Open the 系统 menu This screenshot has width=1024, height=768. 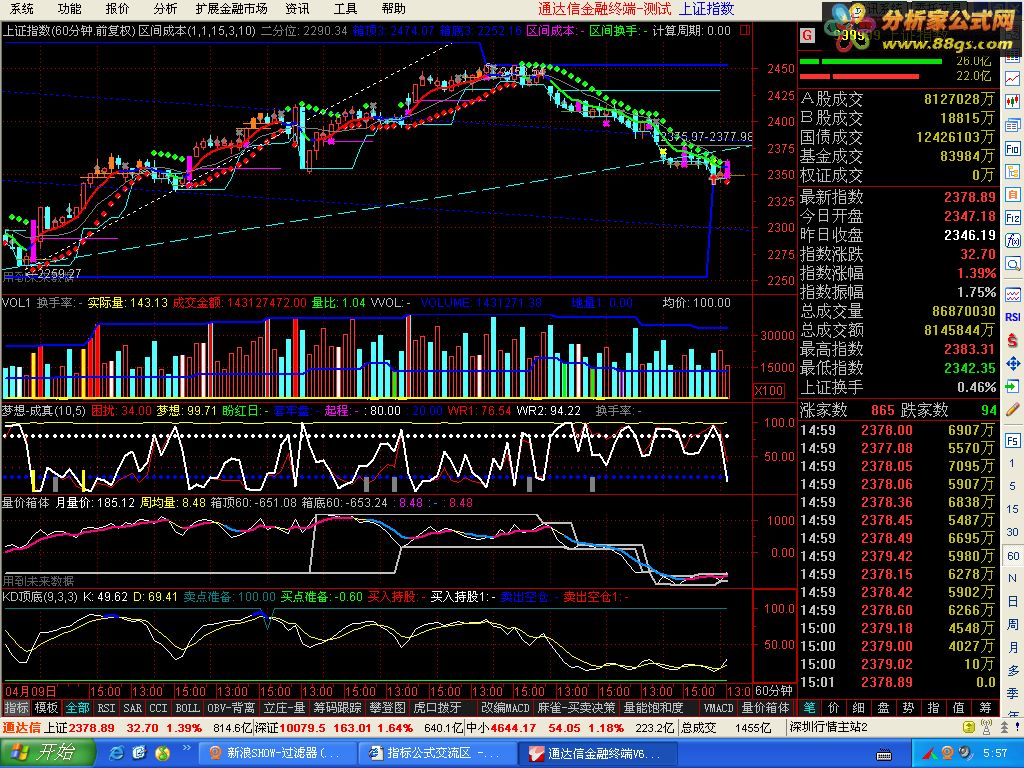pyautogui.click(x=22, y=8)
